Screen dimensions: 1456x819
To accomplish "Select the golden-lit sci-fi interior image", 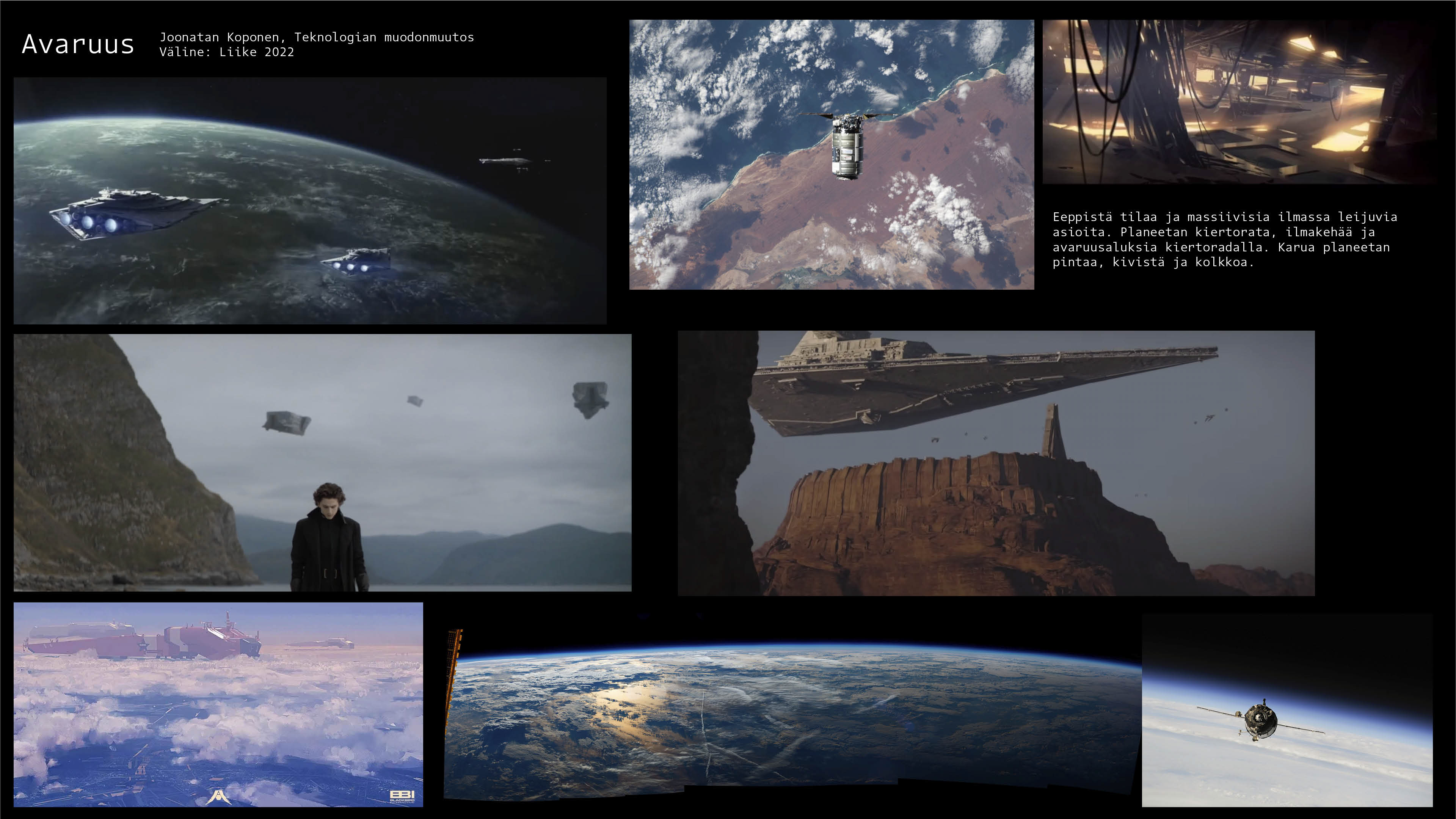I will (x=1239, y=102).
